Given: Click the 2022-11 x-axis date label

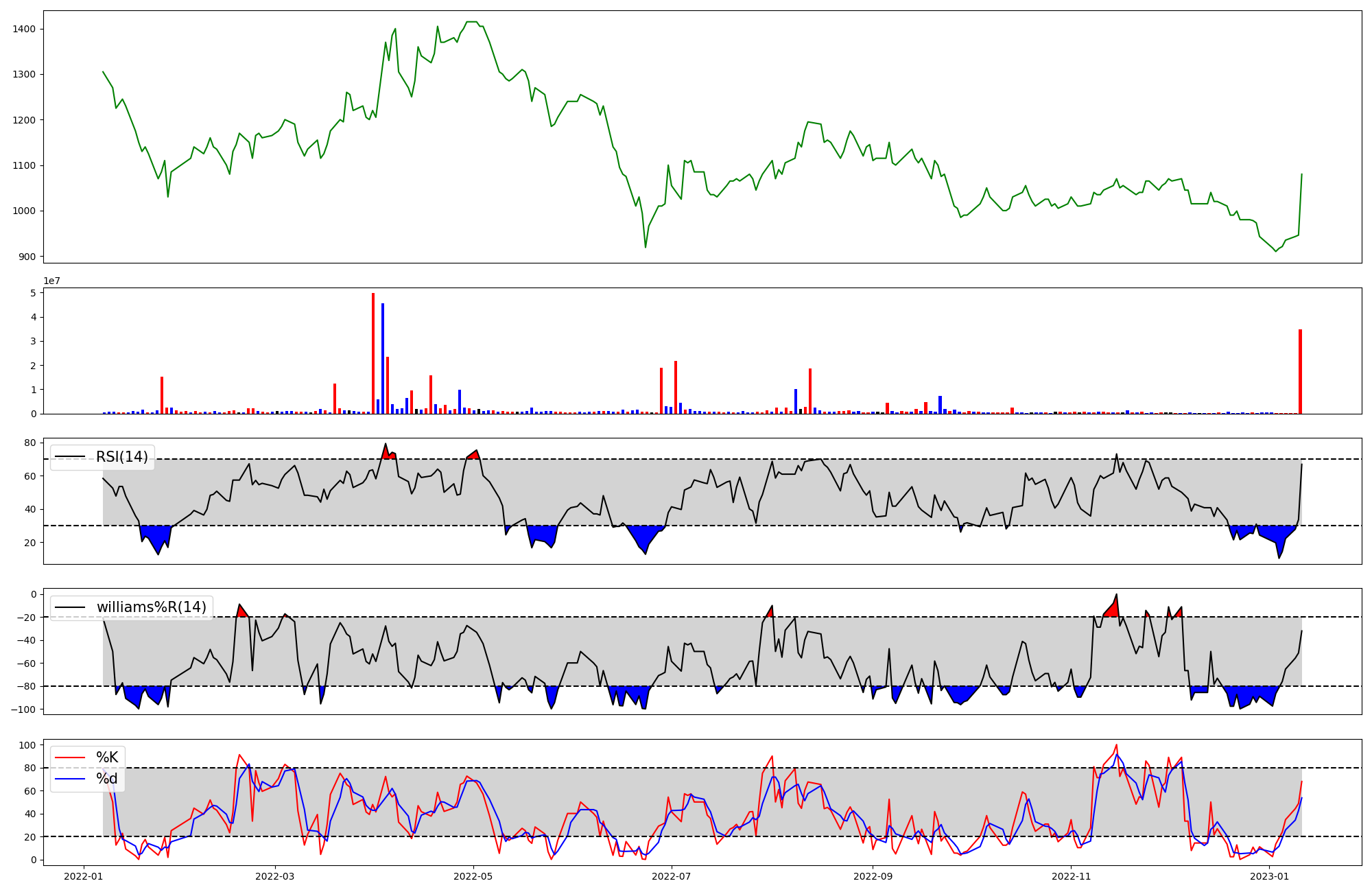Looking at the screenshot, I should click(x=1071, y=876).
